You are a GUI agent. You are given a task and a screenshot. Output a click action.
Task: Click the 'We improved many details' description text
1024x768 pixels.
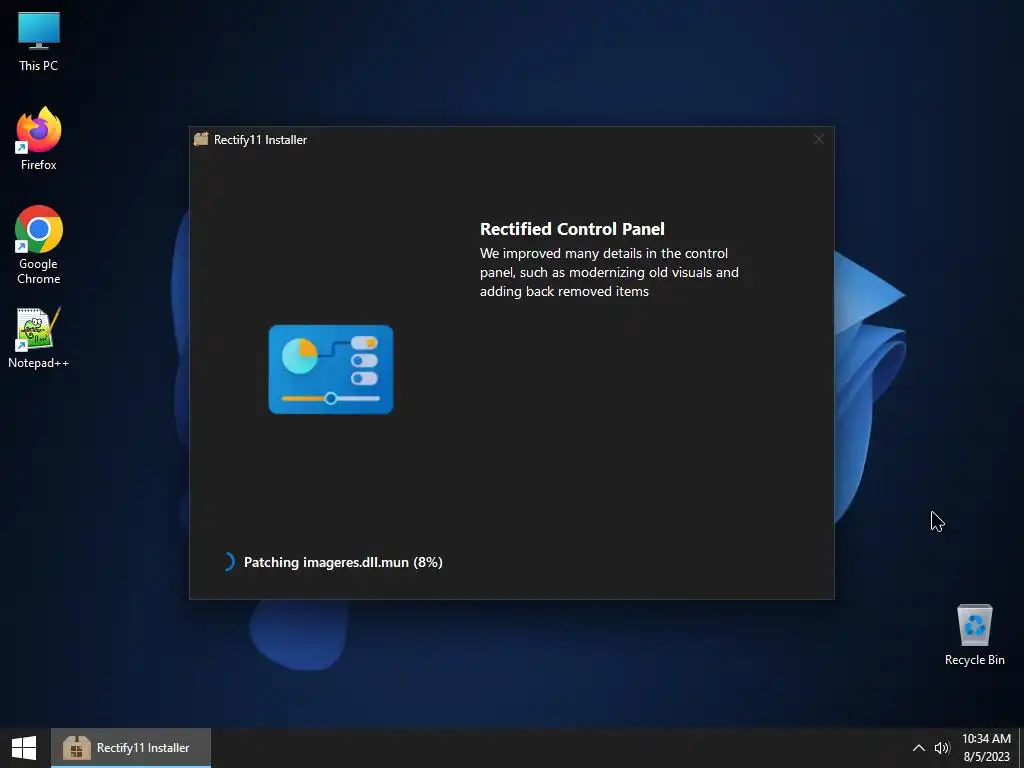pos(609,272)
